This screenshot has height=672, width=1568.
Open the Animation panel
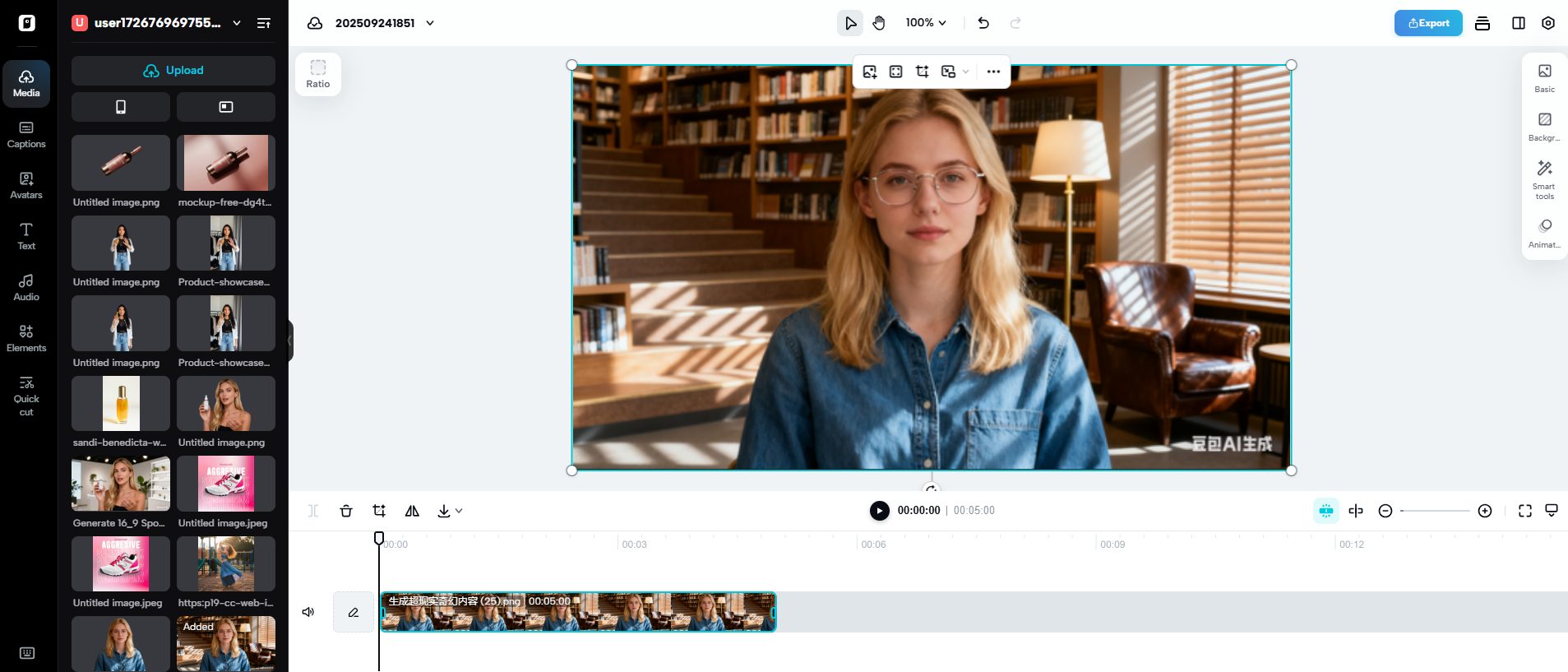coord(1545,234)
